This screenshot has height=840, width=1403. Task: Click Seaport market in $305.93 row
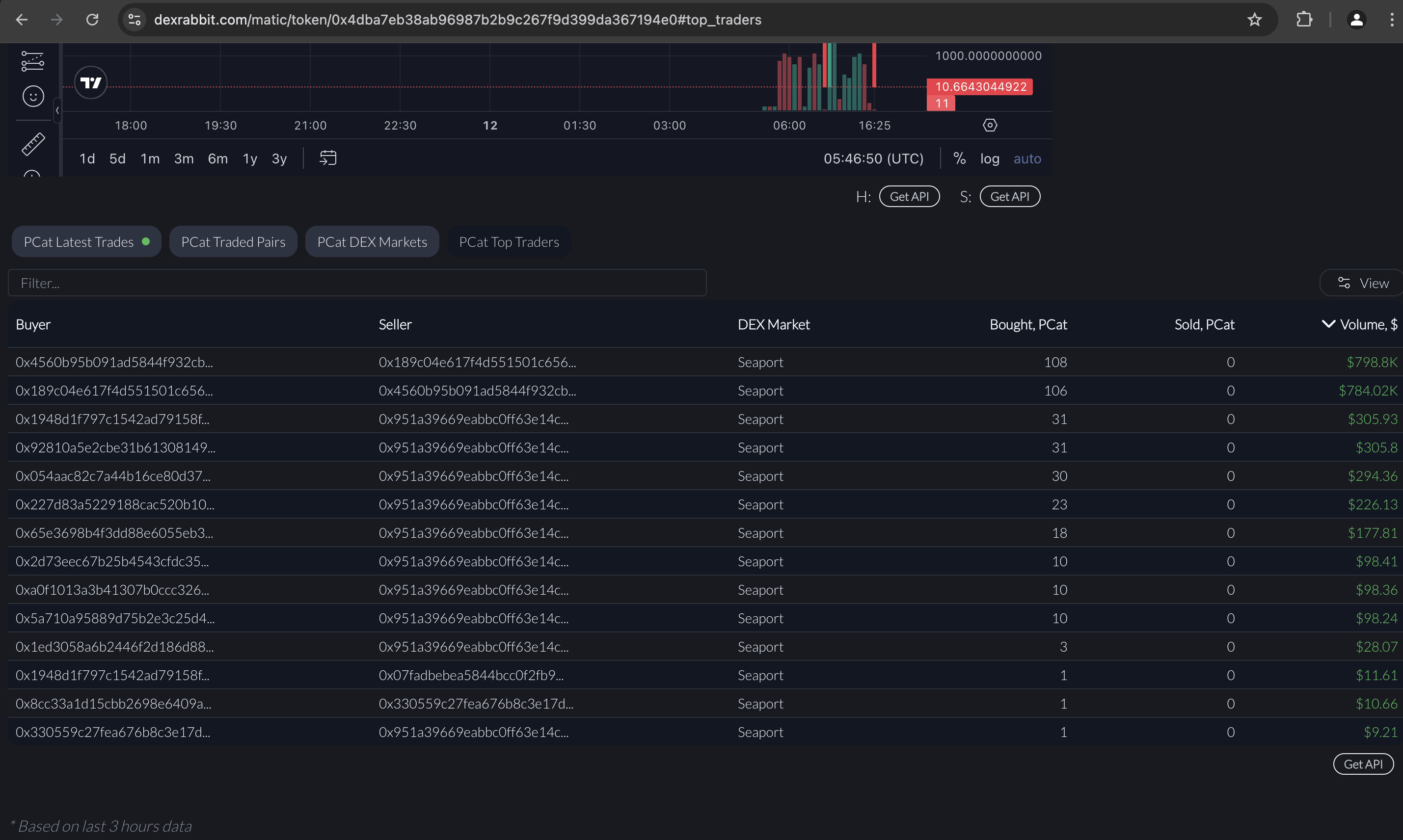tap(760, 419)
